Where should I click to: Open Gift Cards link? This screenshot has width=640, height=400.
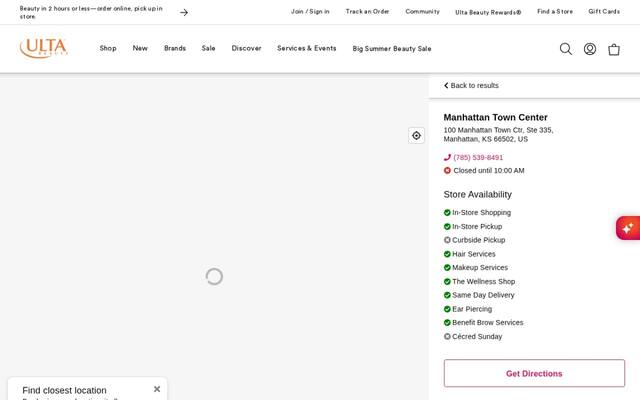[x=604, y=11]
